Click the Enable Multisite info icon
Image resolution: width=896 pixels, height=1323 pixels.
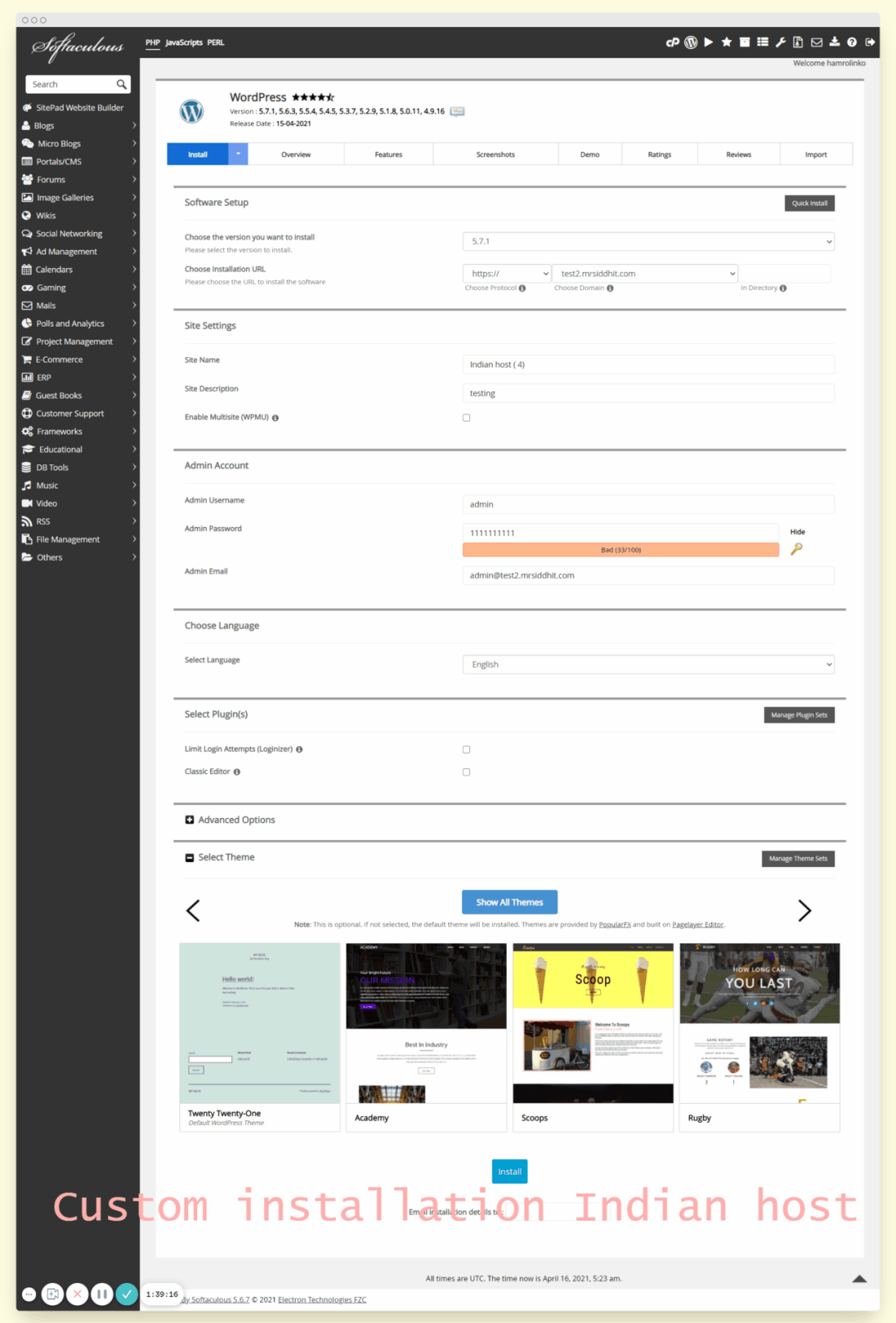click(x=275, y=418)
